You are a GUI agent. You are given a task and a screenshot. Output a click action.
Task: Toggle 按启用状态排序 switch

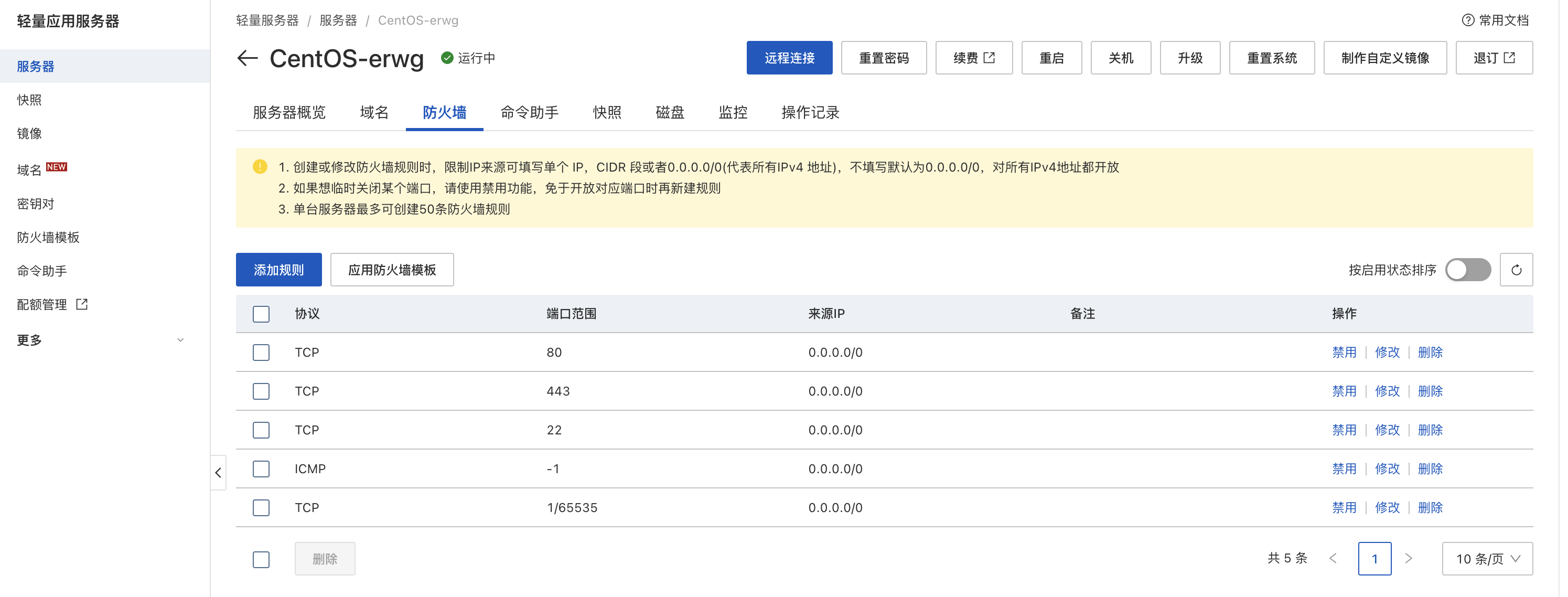[x=1468, y=270]
